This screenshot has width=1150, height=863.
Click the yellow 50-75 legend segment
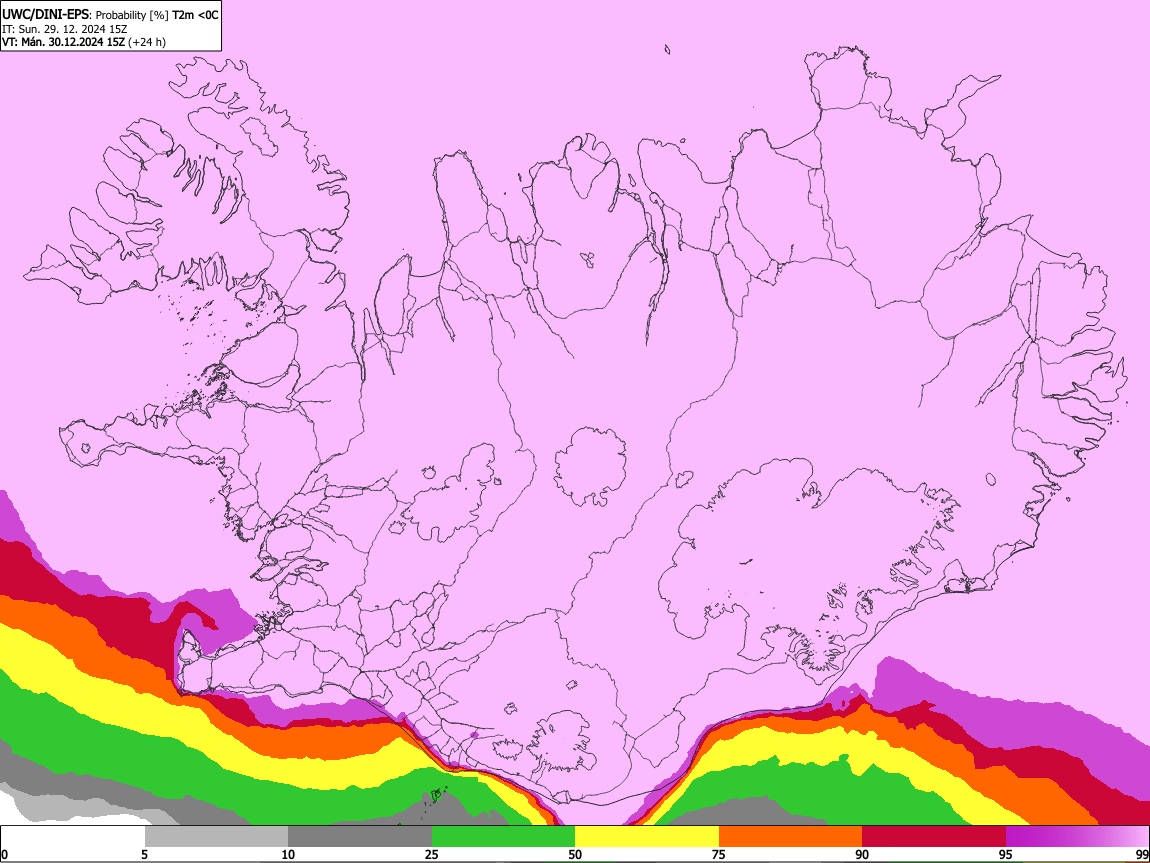click(x=647, y=836)
